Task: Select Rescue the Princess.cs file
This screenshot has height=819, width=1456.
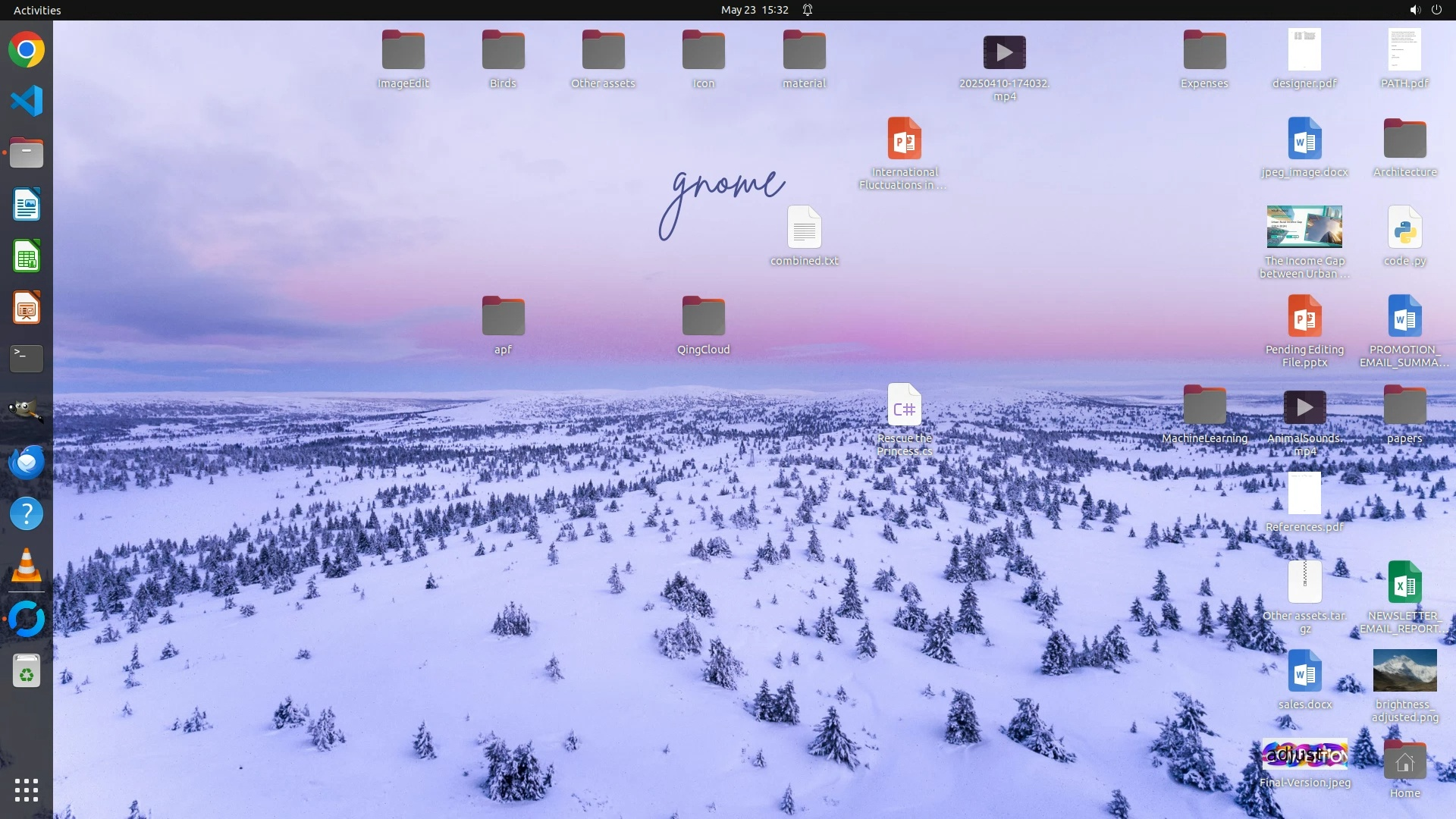Action: (904, 406)
